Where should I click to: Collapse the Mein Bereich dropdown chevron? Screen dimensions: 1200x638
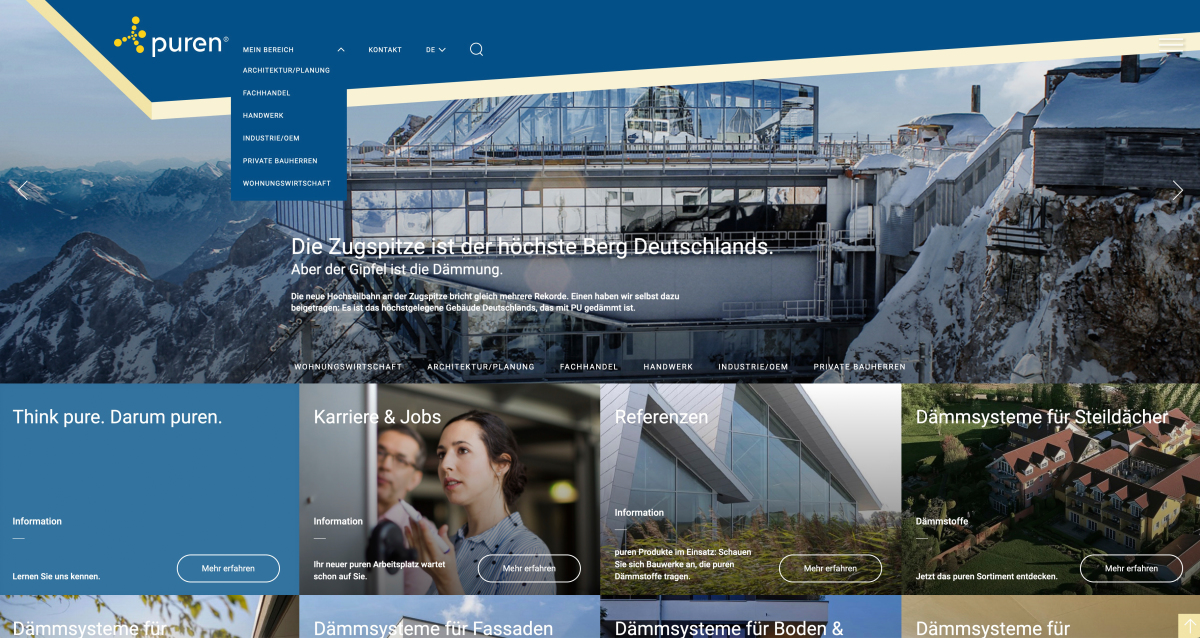[x=341, y=49]
